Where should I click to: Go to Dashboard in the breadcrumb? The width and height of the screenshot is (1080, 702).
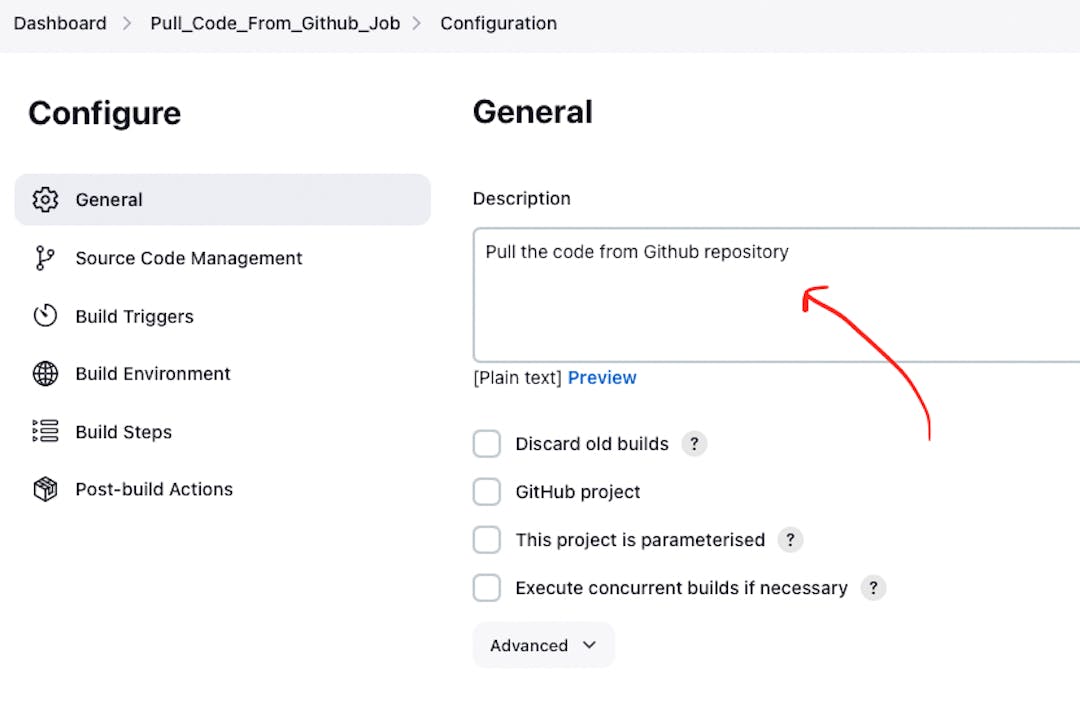coord(60,23)
